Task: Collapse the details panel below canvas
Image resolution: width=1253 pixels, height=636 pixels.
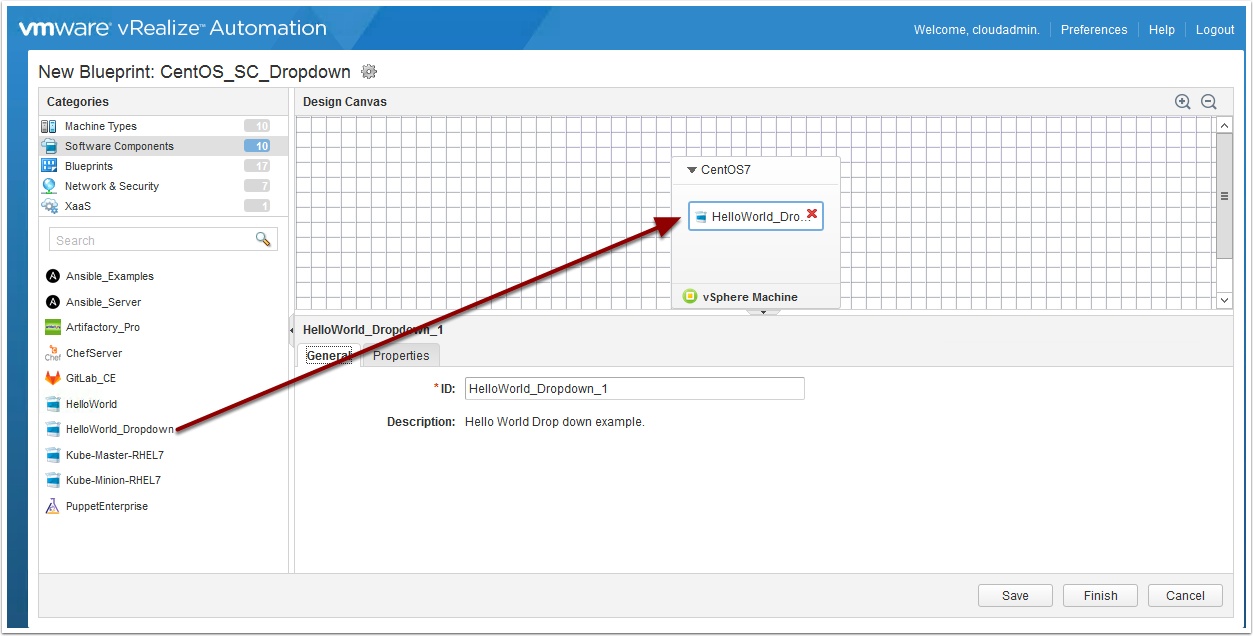Action: [763, 312]
